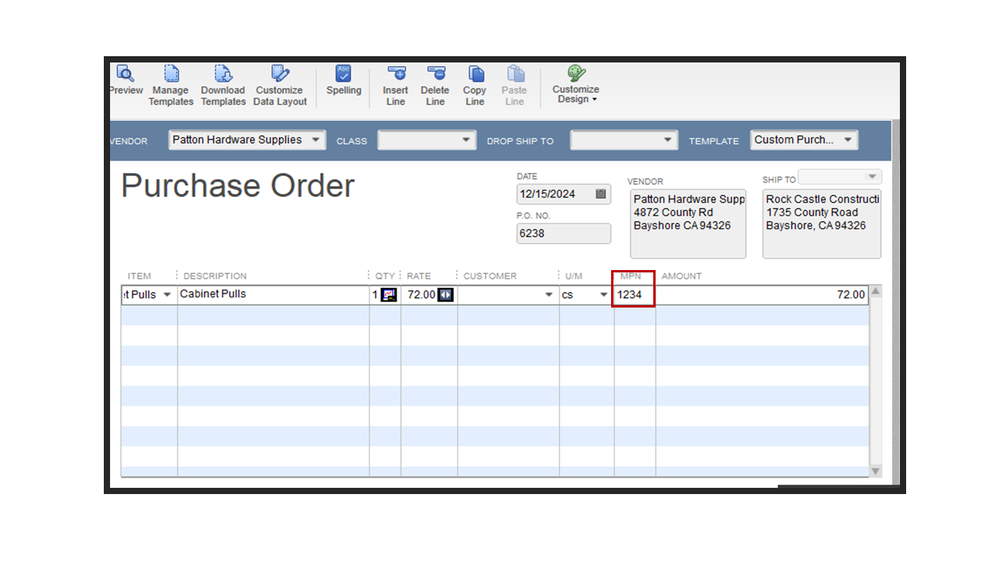999x562 pixels.
Task: Click the MPN cell 1234
Action: pos(634,294)
